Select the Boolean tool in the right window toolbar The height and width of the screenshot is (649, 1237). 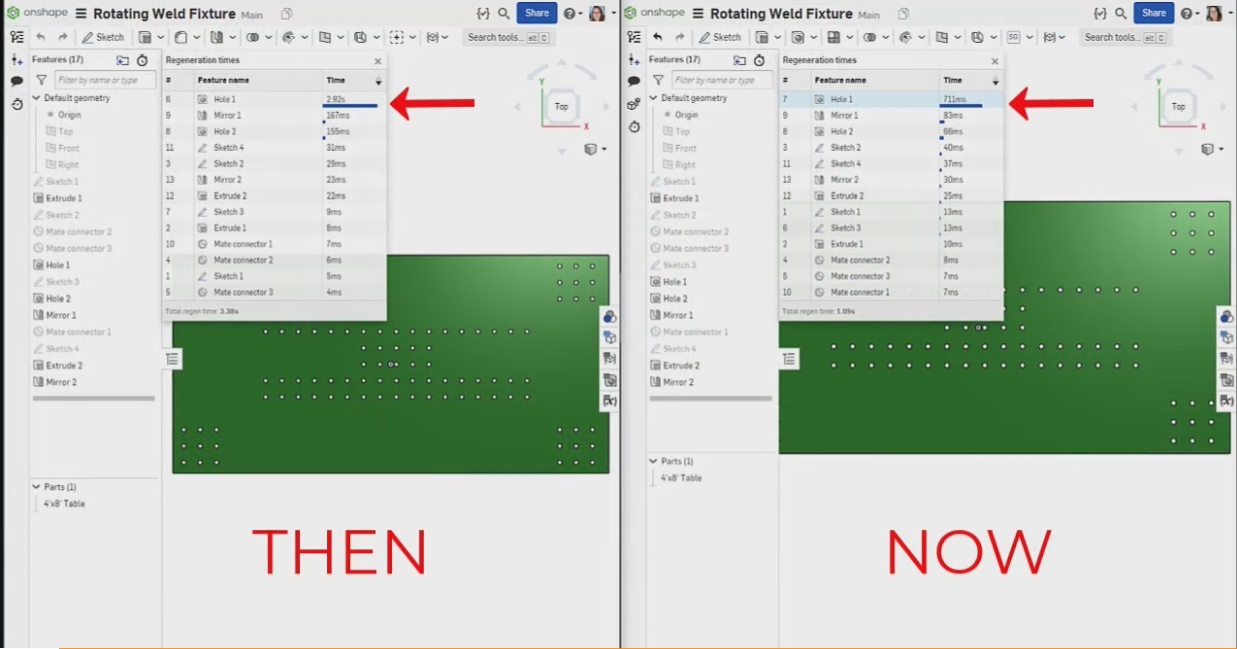[870, 37]
